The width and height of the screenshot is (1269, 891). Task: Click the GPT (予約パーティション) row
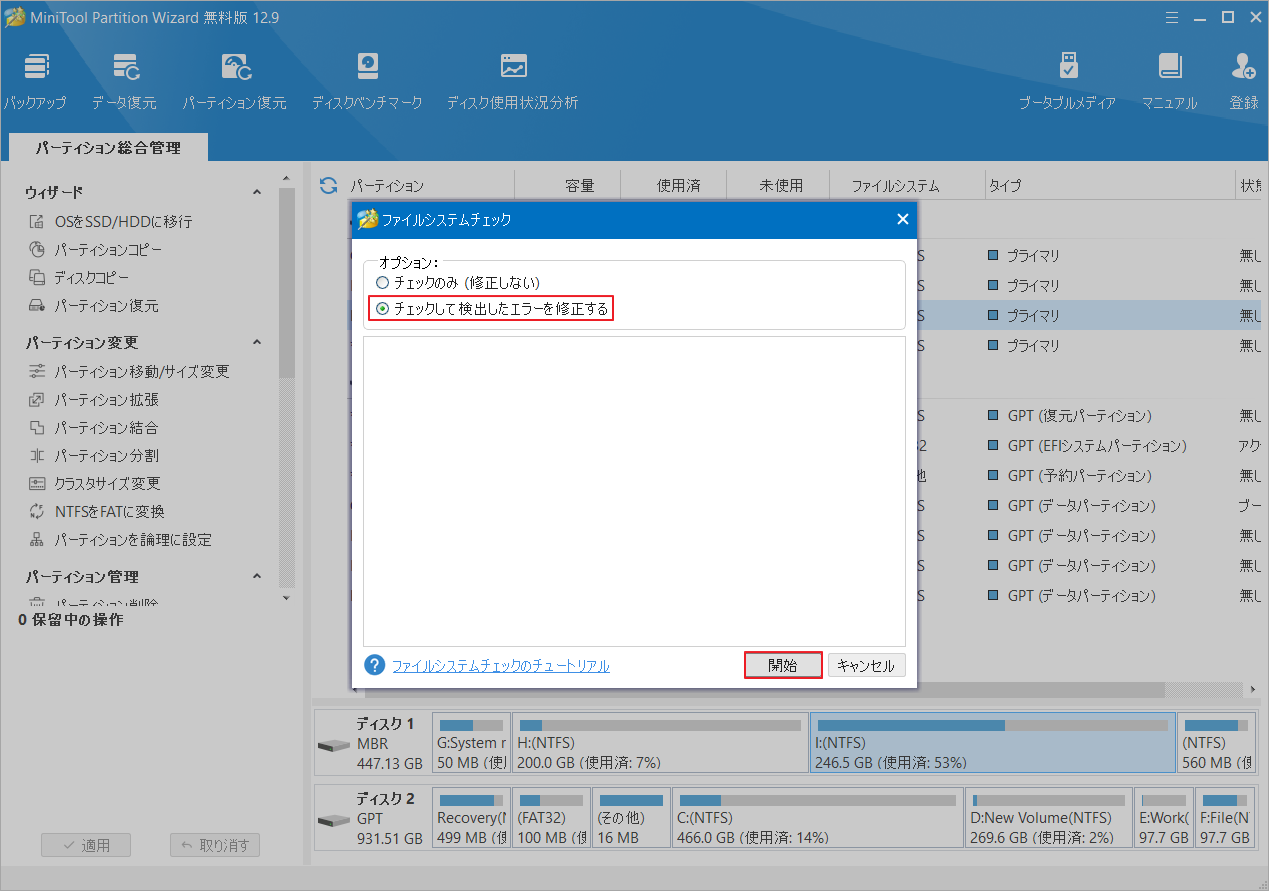pos(1080,475)
